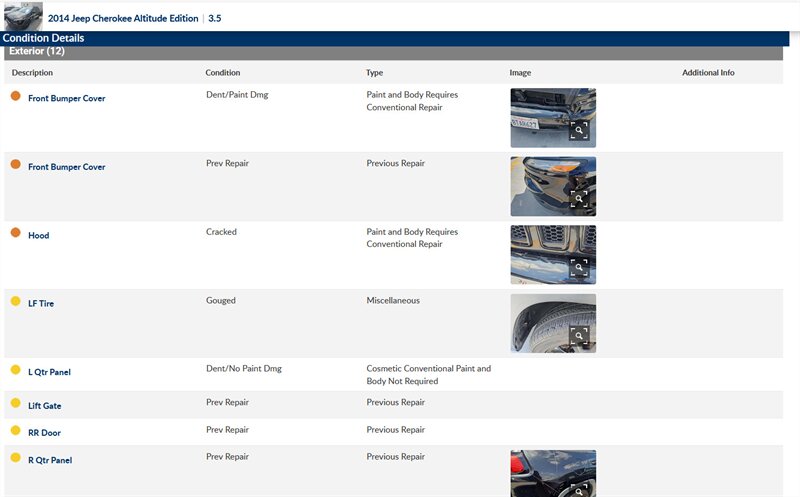Open the first Front Bumper Cover link
Viewport: 800px width, 497px height.
click(66, 99)
